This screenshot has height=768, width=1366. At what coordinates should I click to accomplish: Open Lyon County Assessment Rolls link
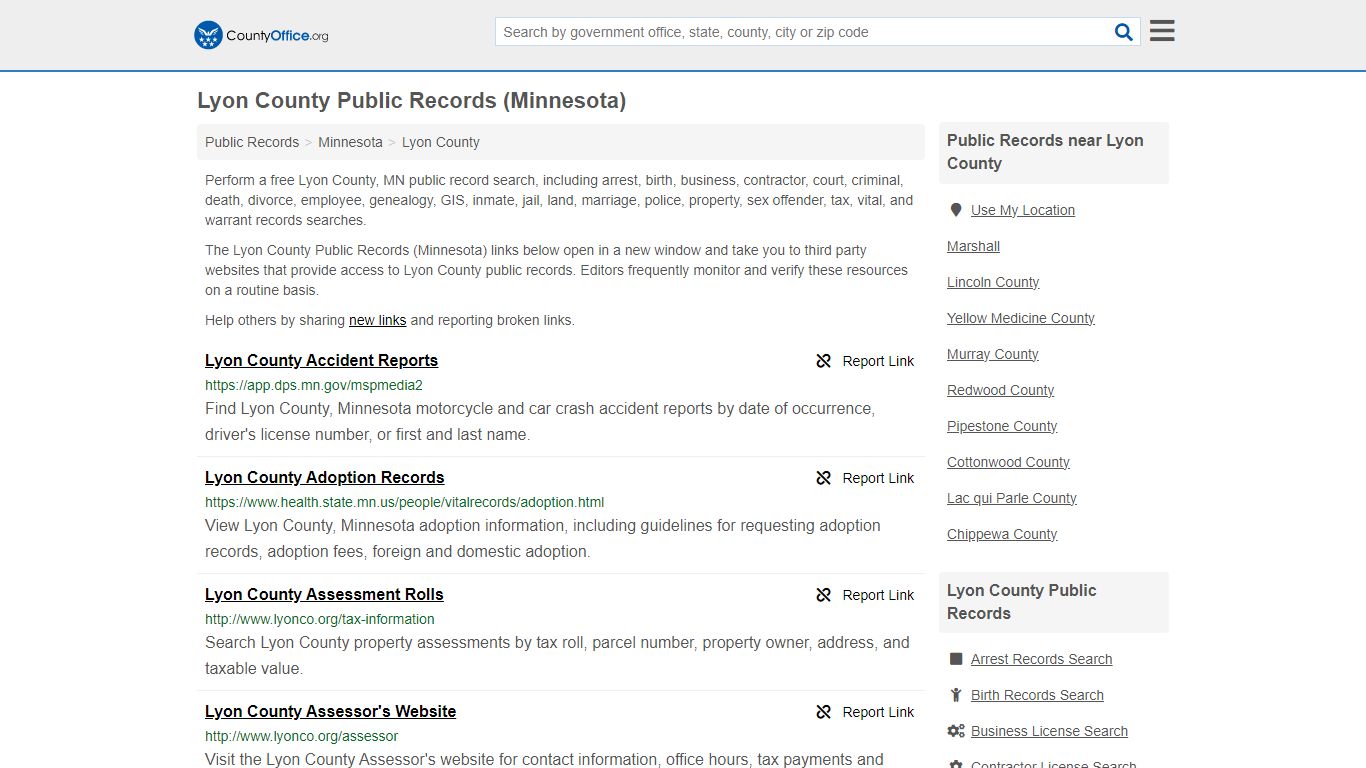[x=324, y=595]
